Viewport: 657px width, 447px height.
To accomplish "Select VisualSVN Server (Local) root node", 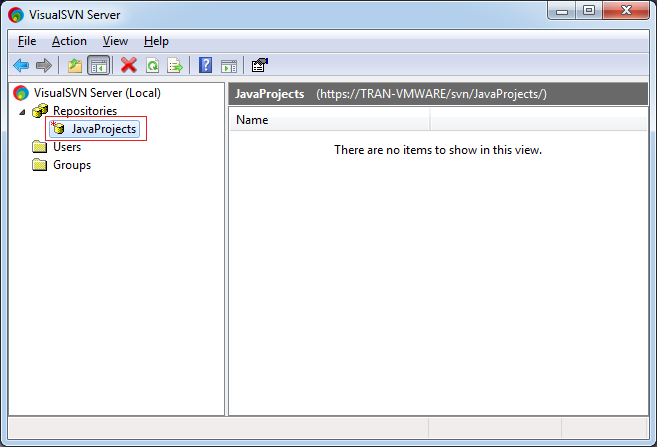I will (x=97, y=93).
